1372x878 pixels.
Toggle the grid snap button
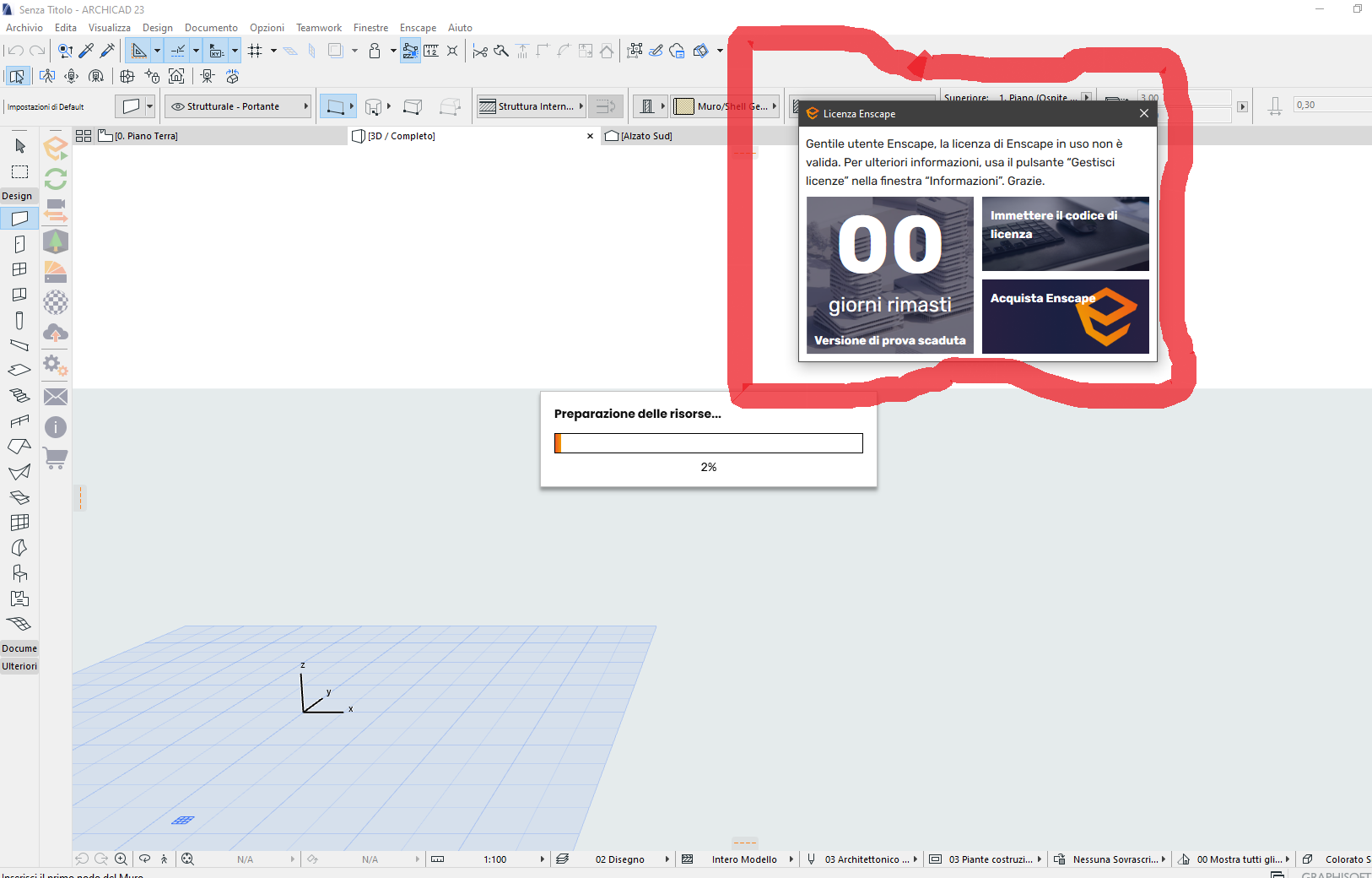(256, 51)
